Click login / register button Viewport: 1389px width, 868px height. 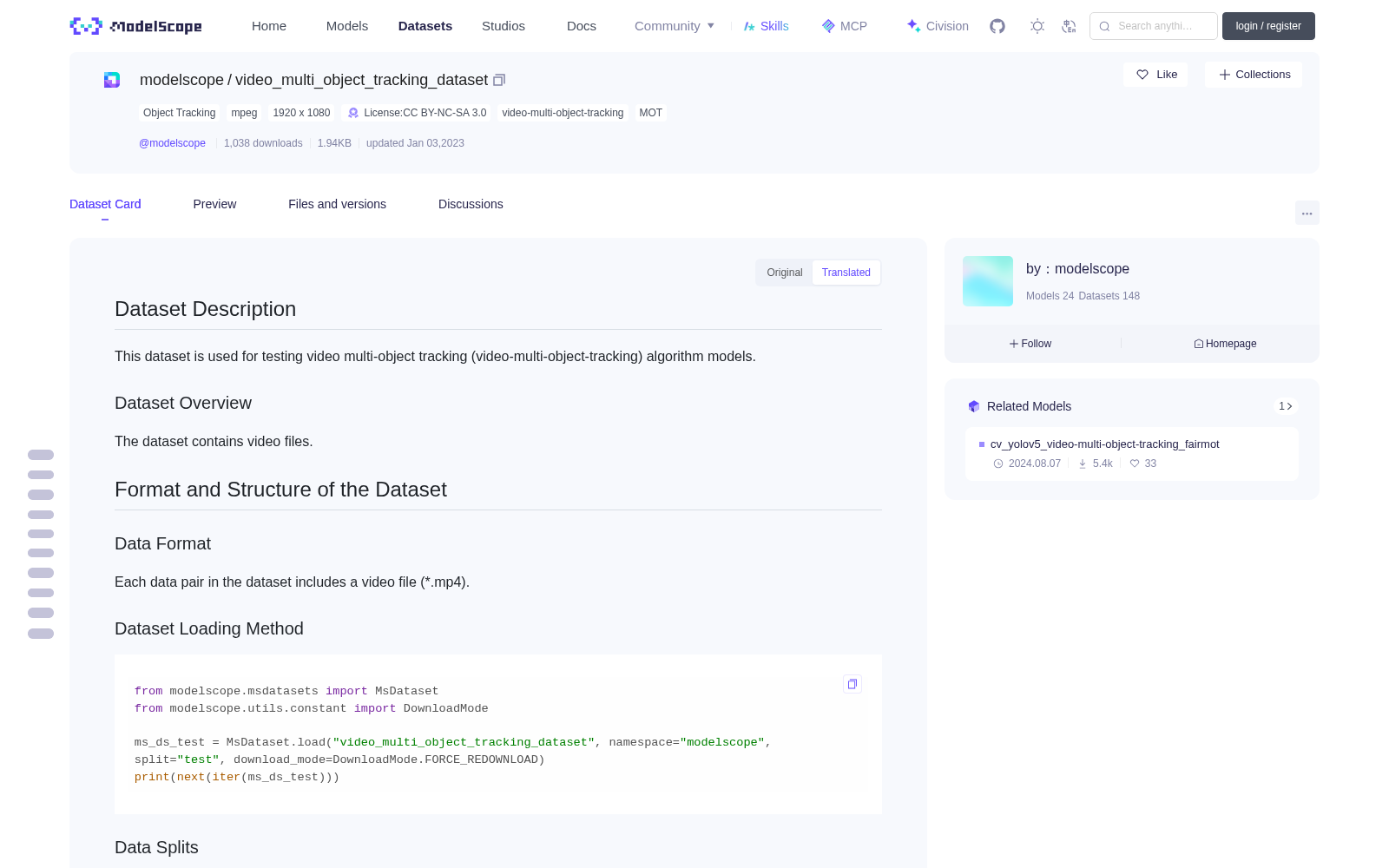coord(1268,26)
